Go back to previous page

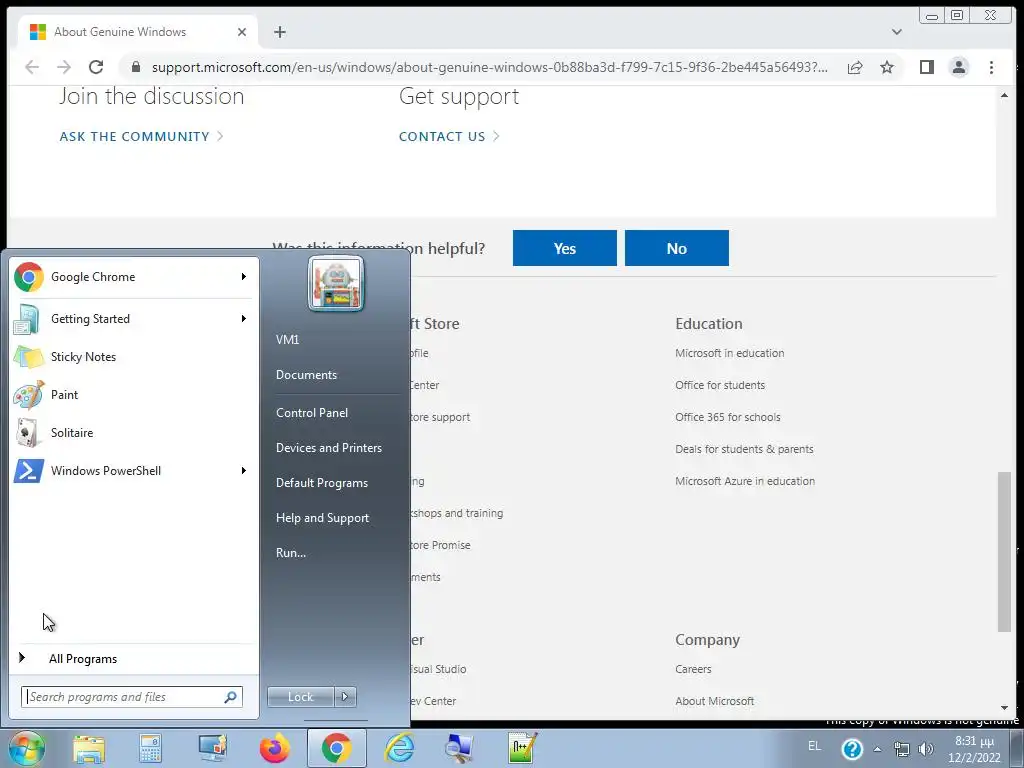pos(31,67)
